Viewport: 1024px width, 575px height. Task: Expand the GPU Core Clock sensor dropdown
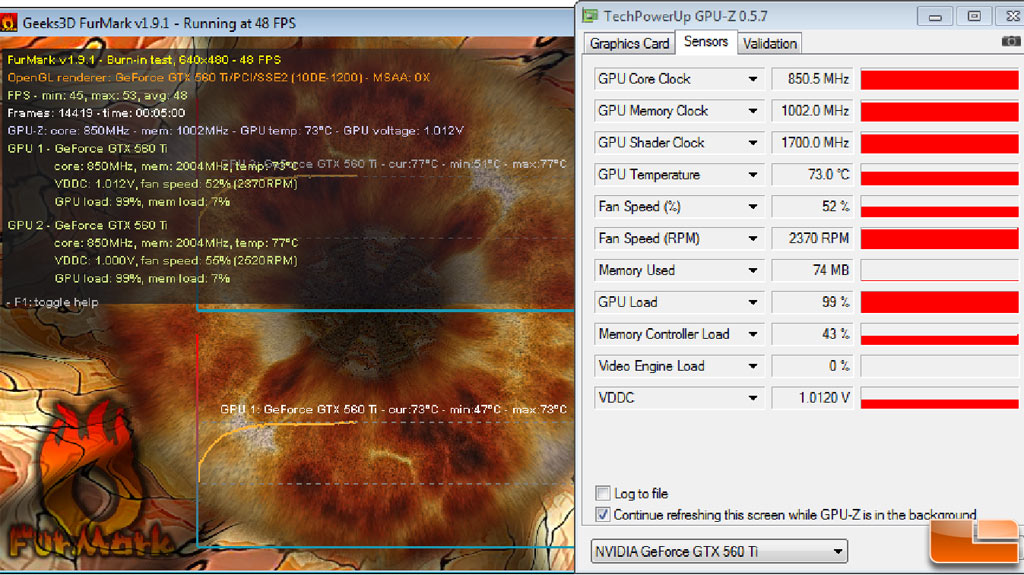753,79
